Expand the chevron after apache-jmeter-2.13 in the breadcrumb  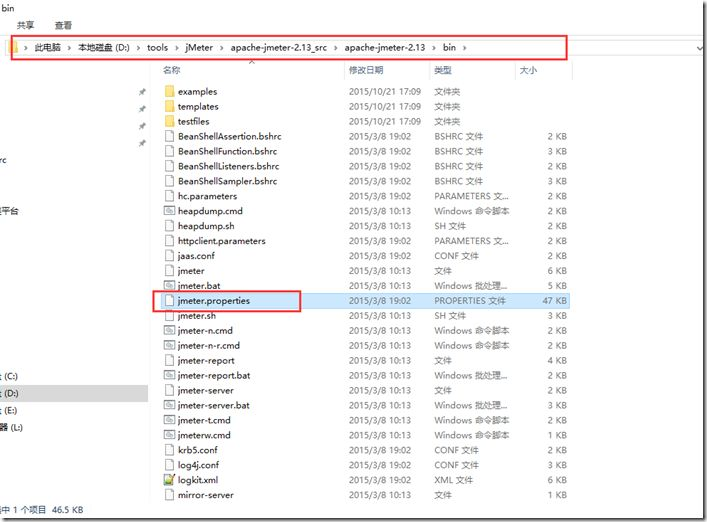[x=434, y=47]
